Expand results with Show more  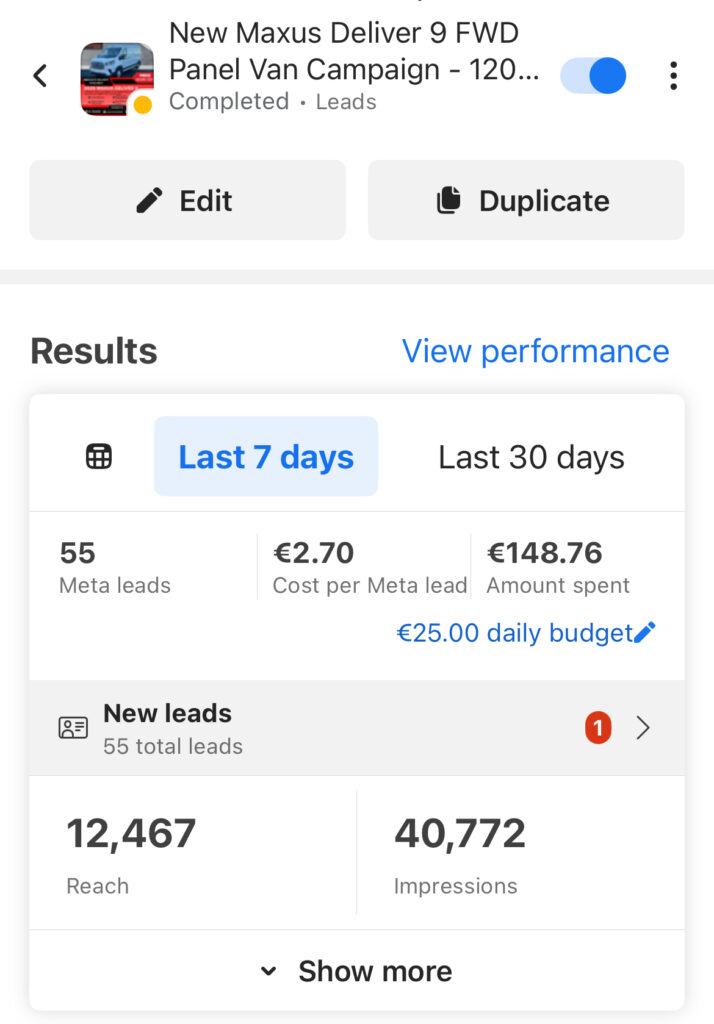[x=356, y=971]
